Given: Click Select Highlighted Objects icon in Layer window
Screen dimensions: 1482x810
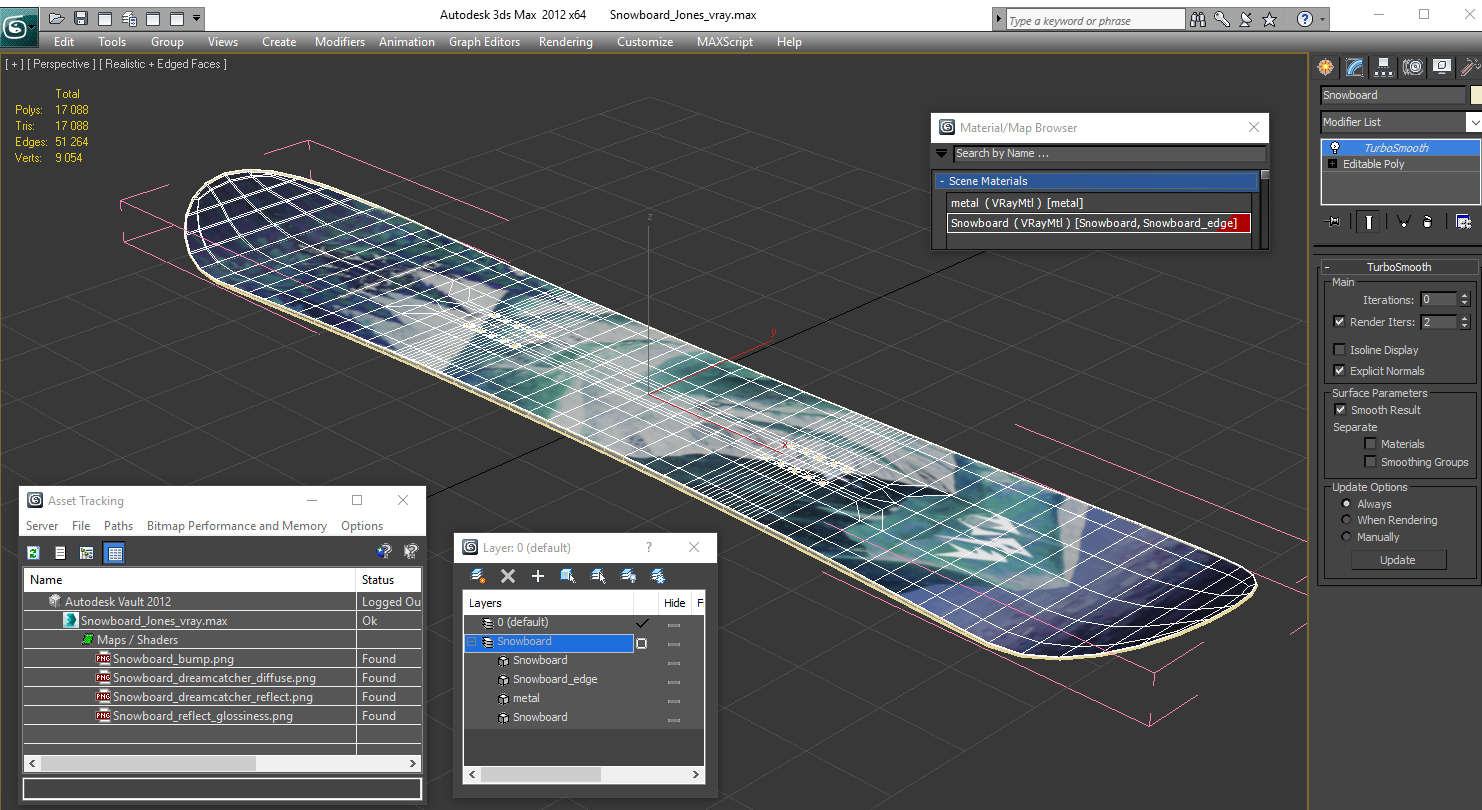Looking at the screenshot, I should pos(568,576).
